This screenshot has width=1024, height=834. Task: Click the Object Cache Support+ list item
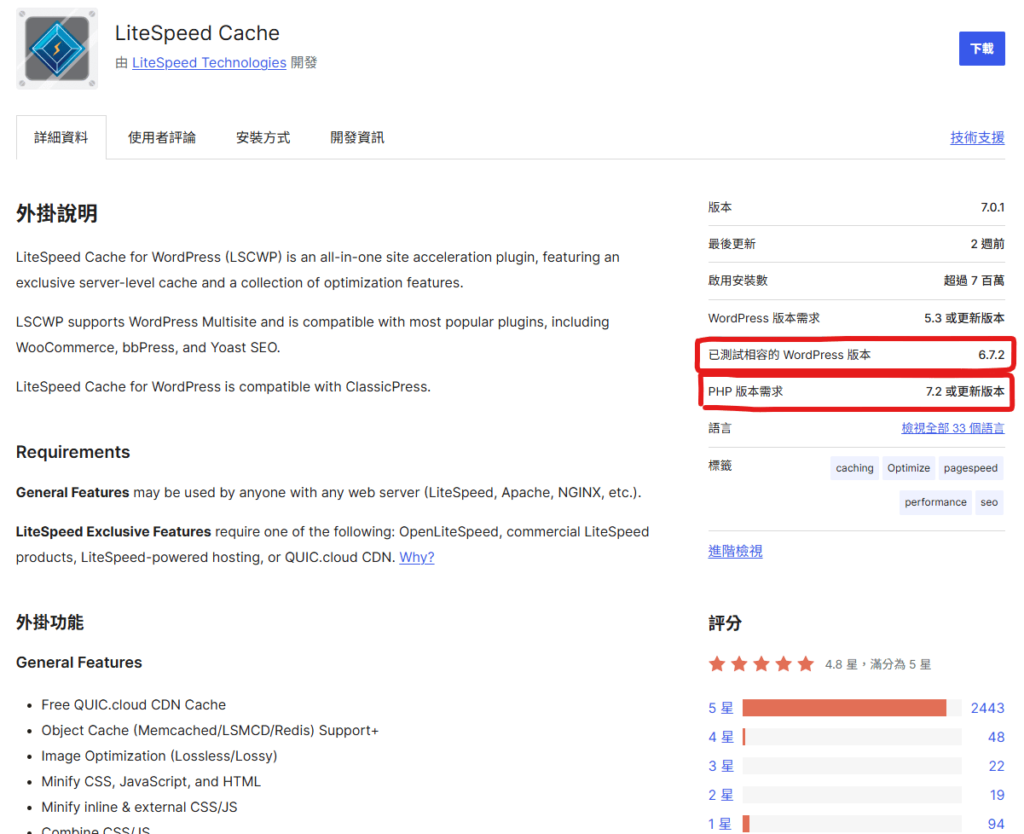[210, 730]
